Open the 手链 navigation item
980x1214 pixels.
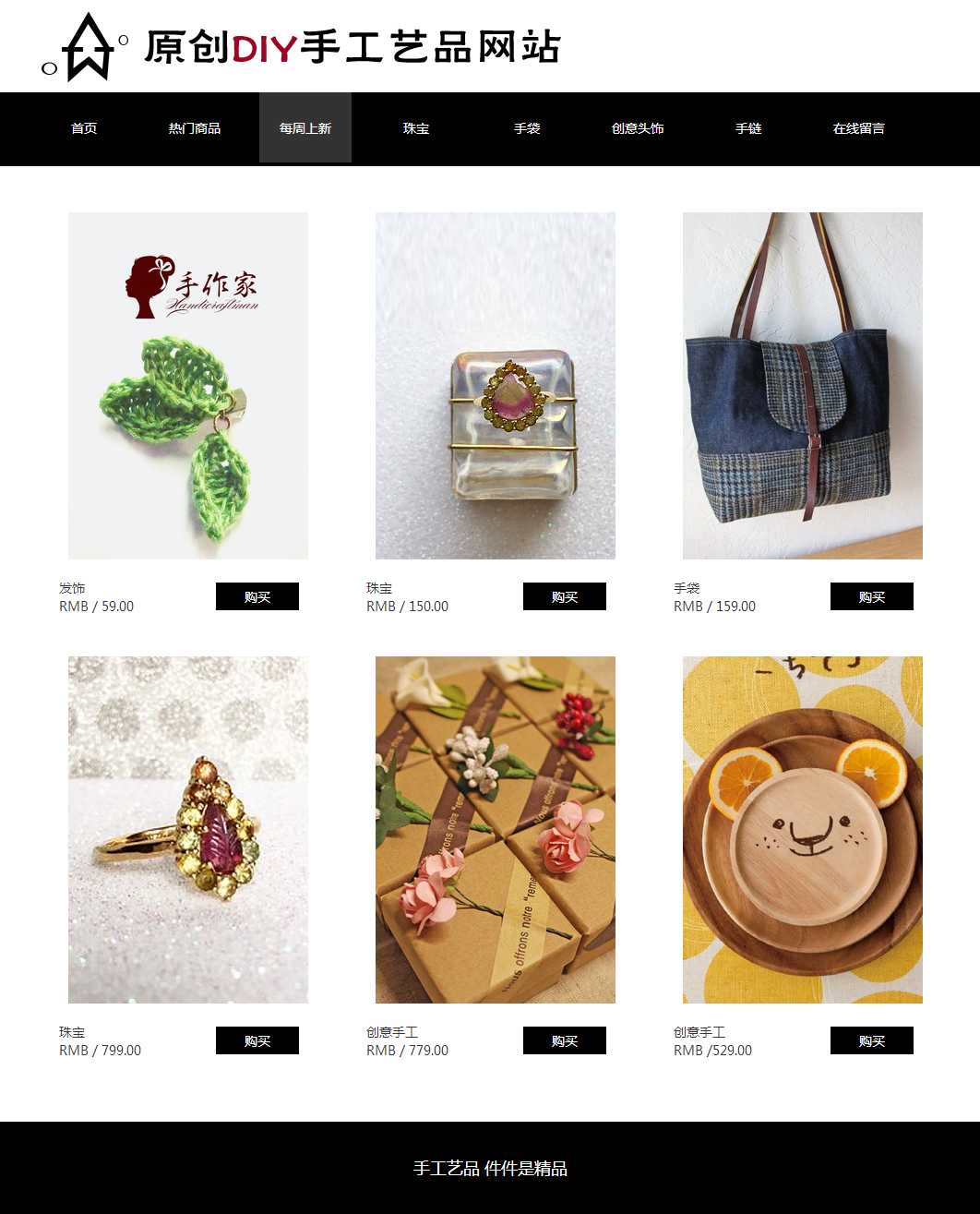(x=748, y=128)
